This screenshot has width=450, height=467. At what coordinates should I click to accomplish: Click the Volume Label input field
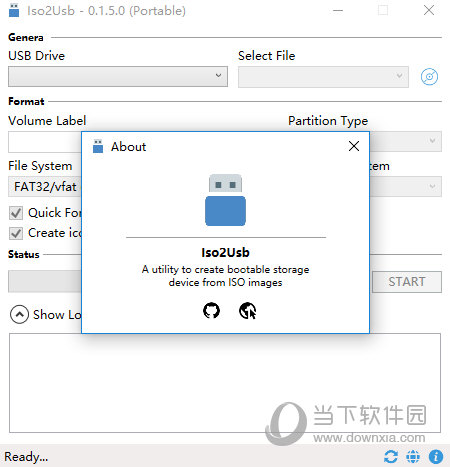click(45, 142)
